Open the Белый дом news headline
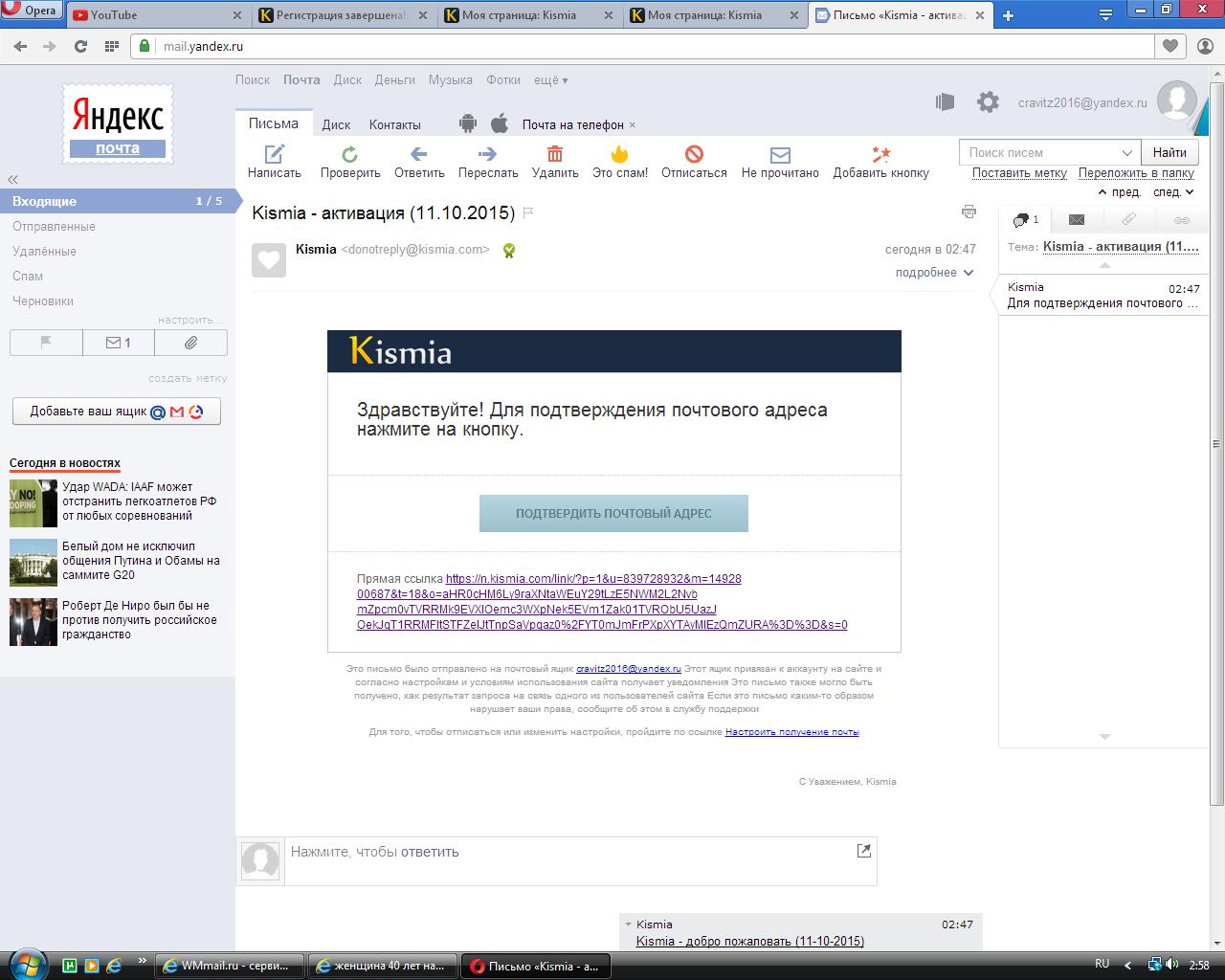 [x=141, y=561]
